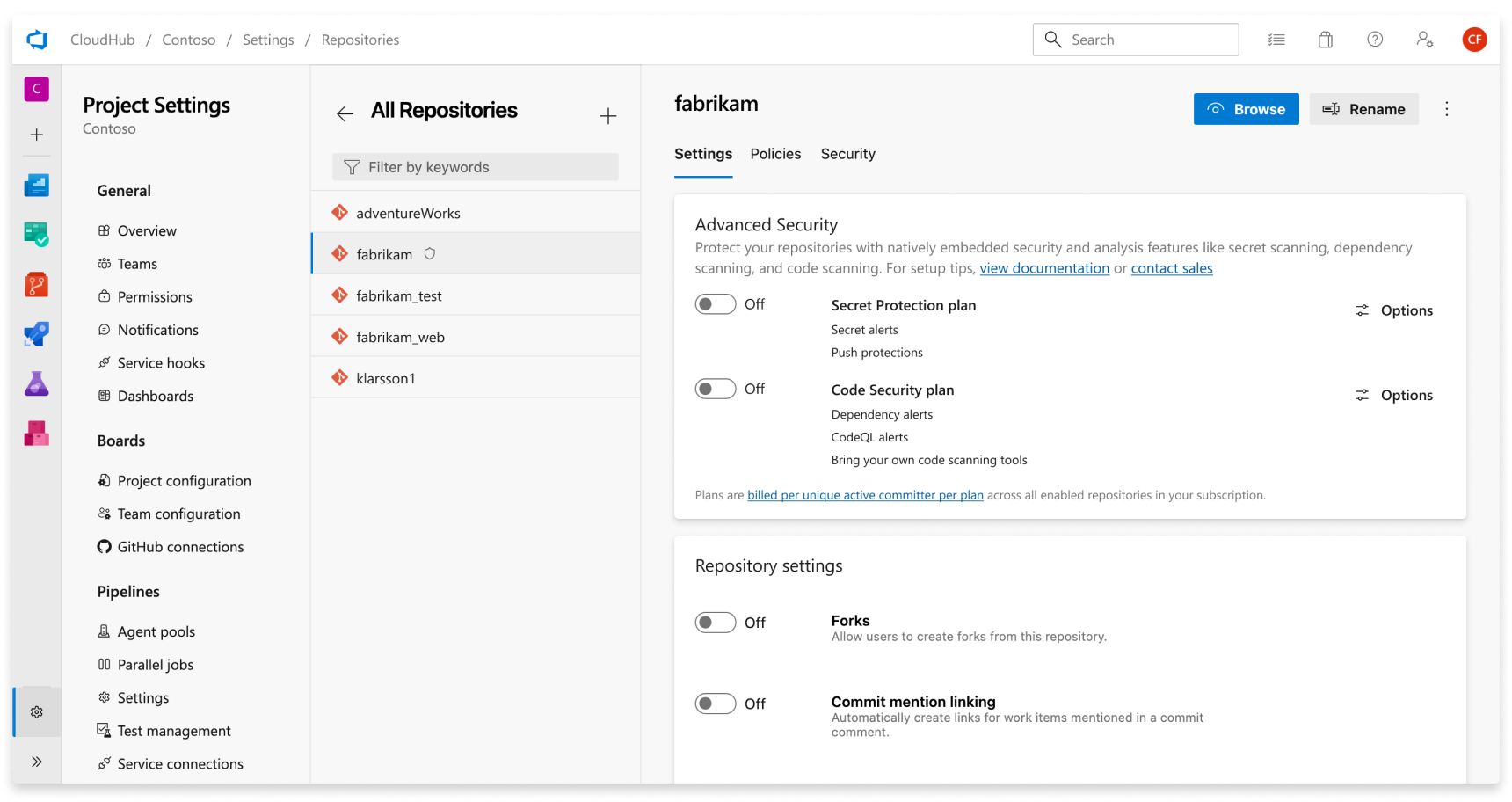Open the Repos icon in left rail
This screenshot has height=802, width=1512.
36,285
